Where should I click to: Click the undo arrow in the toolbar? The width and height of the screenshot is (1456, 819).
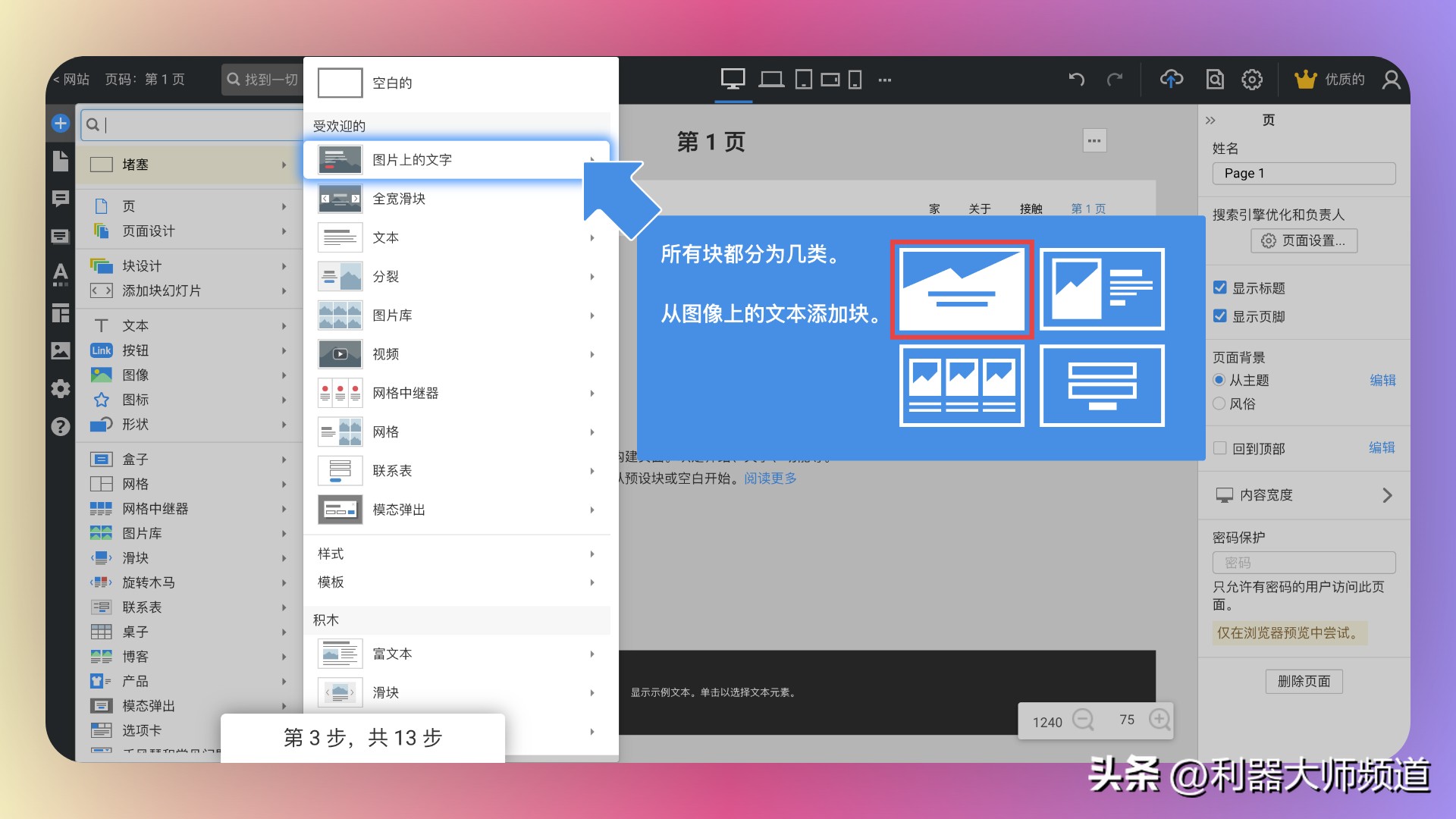(x=1076, y=79)
